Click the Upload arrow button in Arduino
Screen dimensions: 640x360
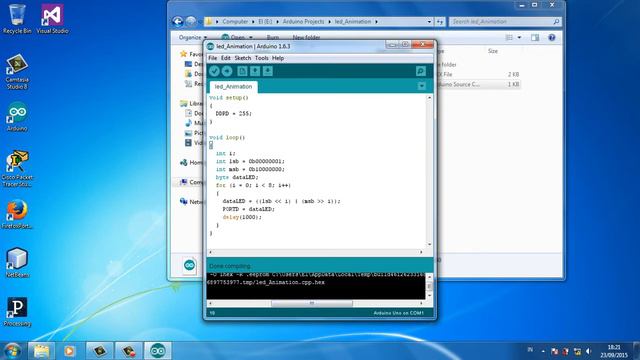point(227,71)
